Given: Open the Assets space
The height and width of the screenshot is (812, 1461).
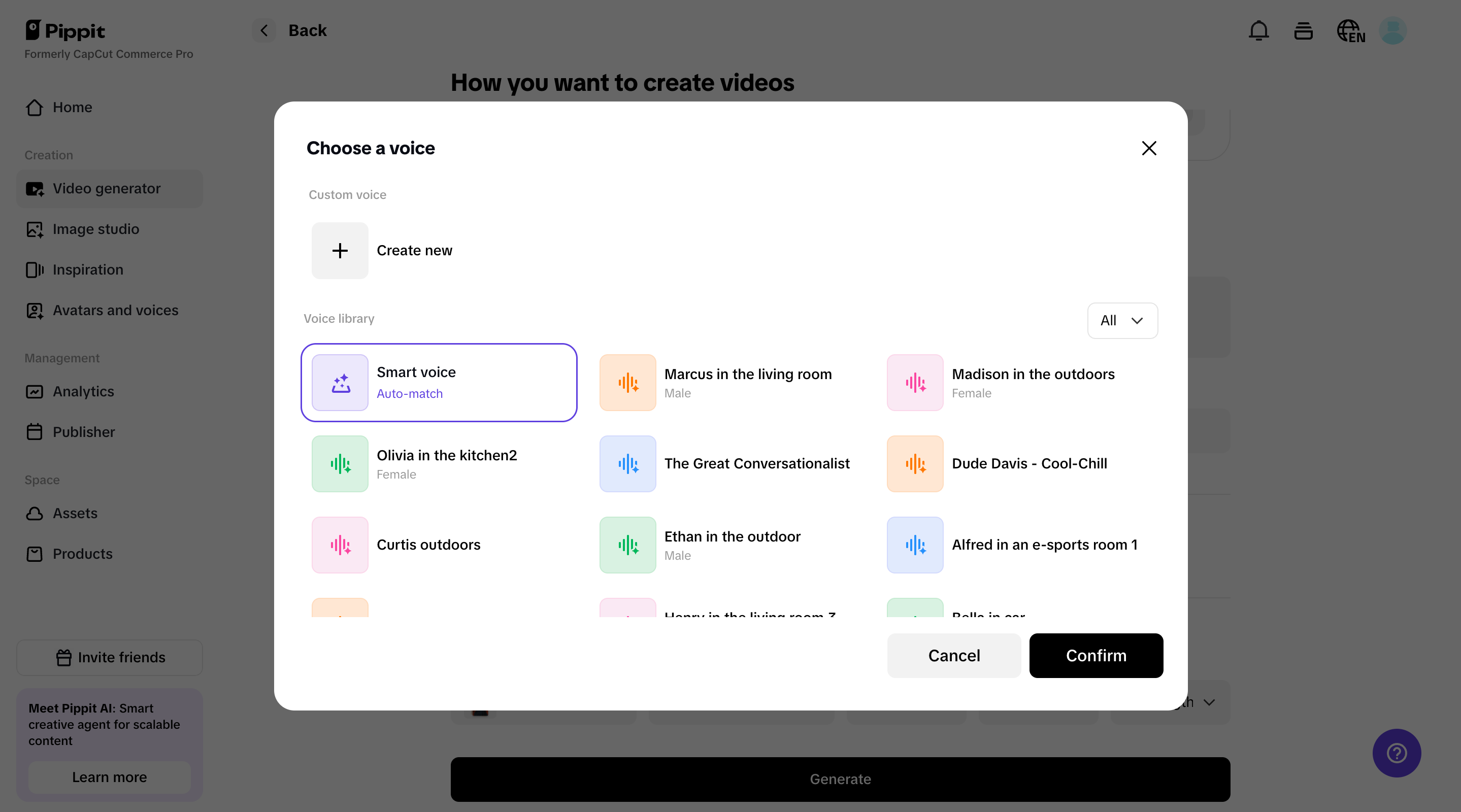Looking at the screenshot, I should tap(75, 513).
